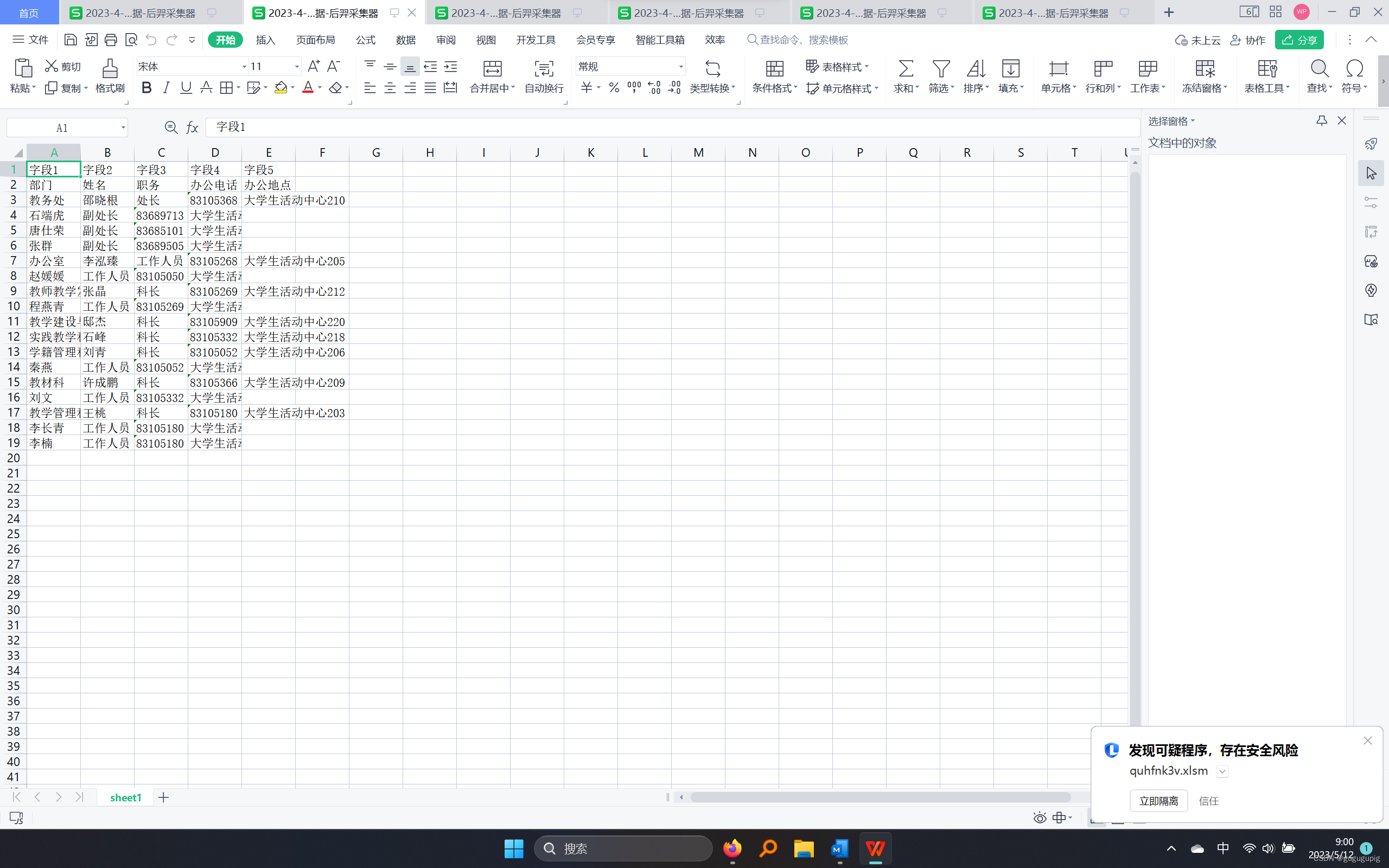
Task: Apply the yellow fill color swatch
Action: point(280,88)
